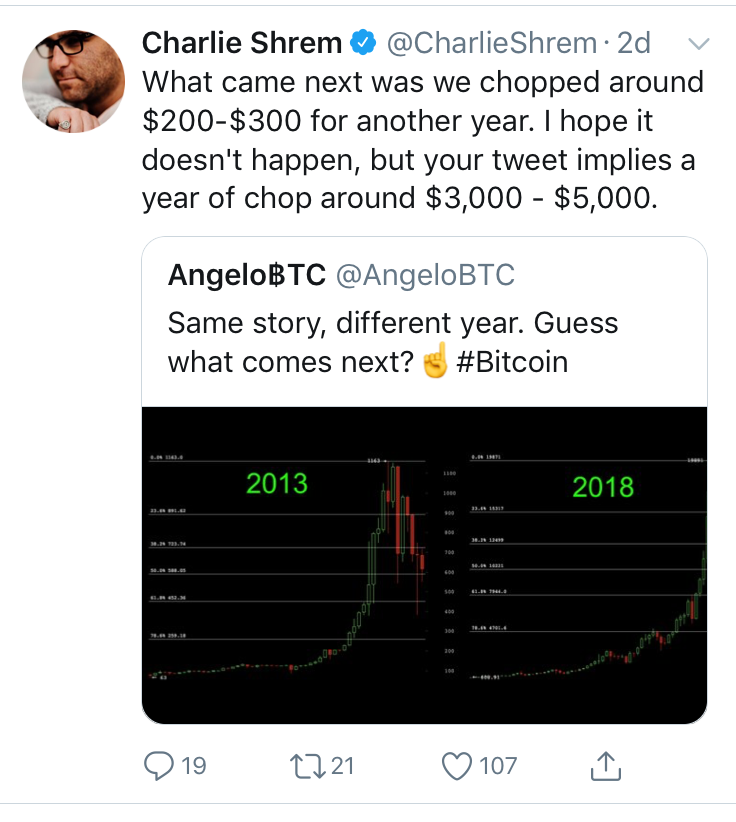
Task: Click the blue verified badge
Action: (x=361, y=43)
